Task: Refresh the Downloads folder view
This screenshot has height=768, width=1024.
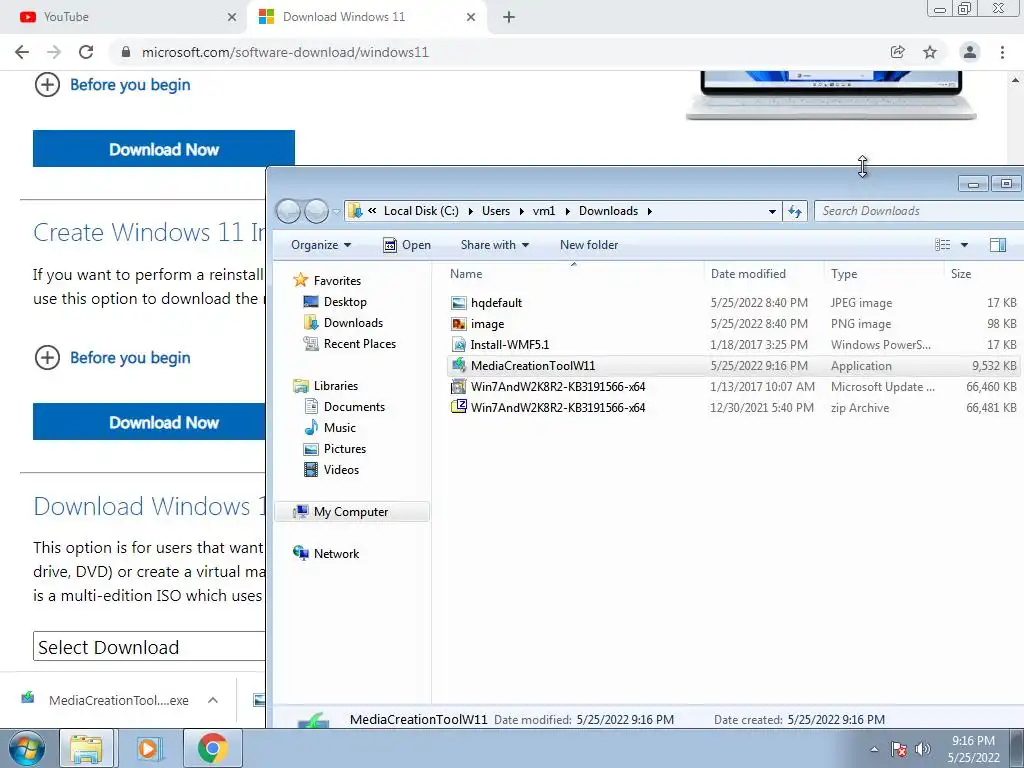Action: pos(795,211)
